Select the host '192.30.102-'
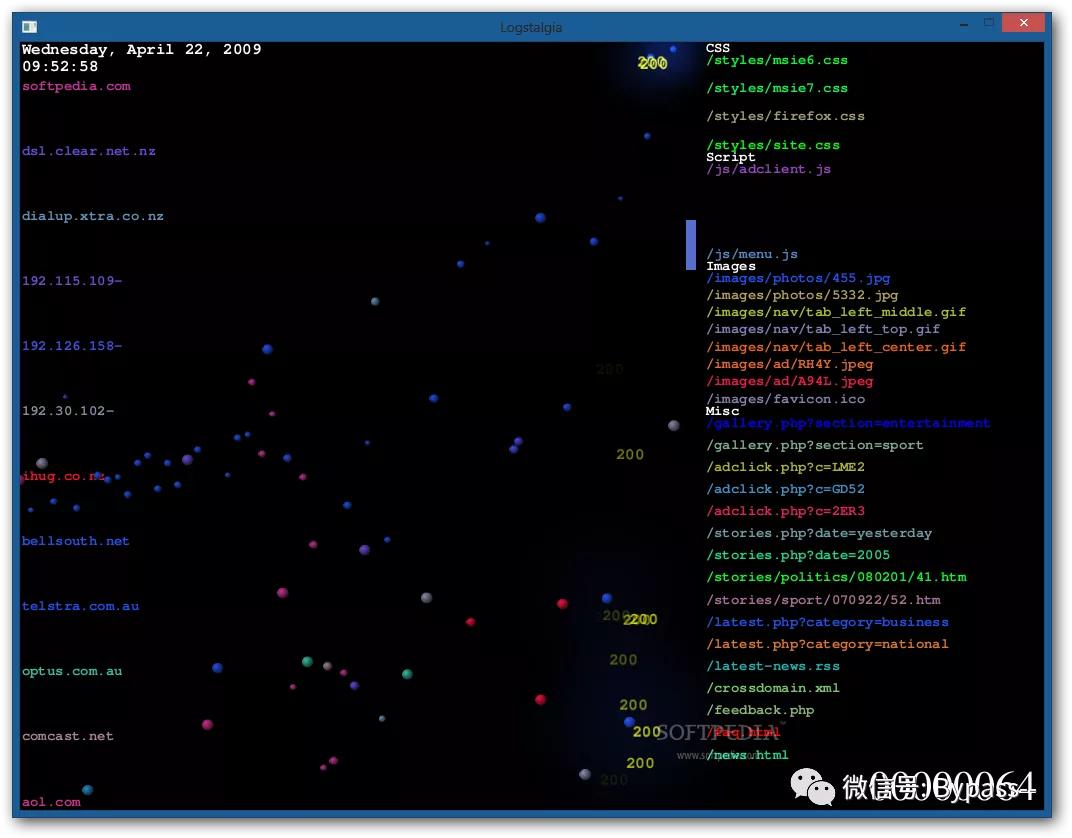The width and height of the screenshot is (1072, 838). coord(68,410)
